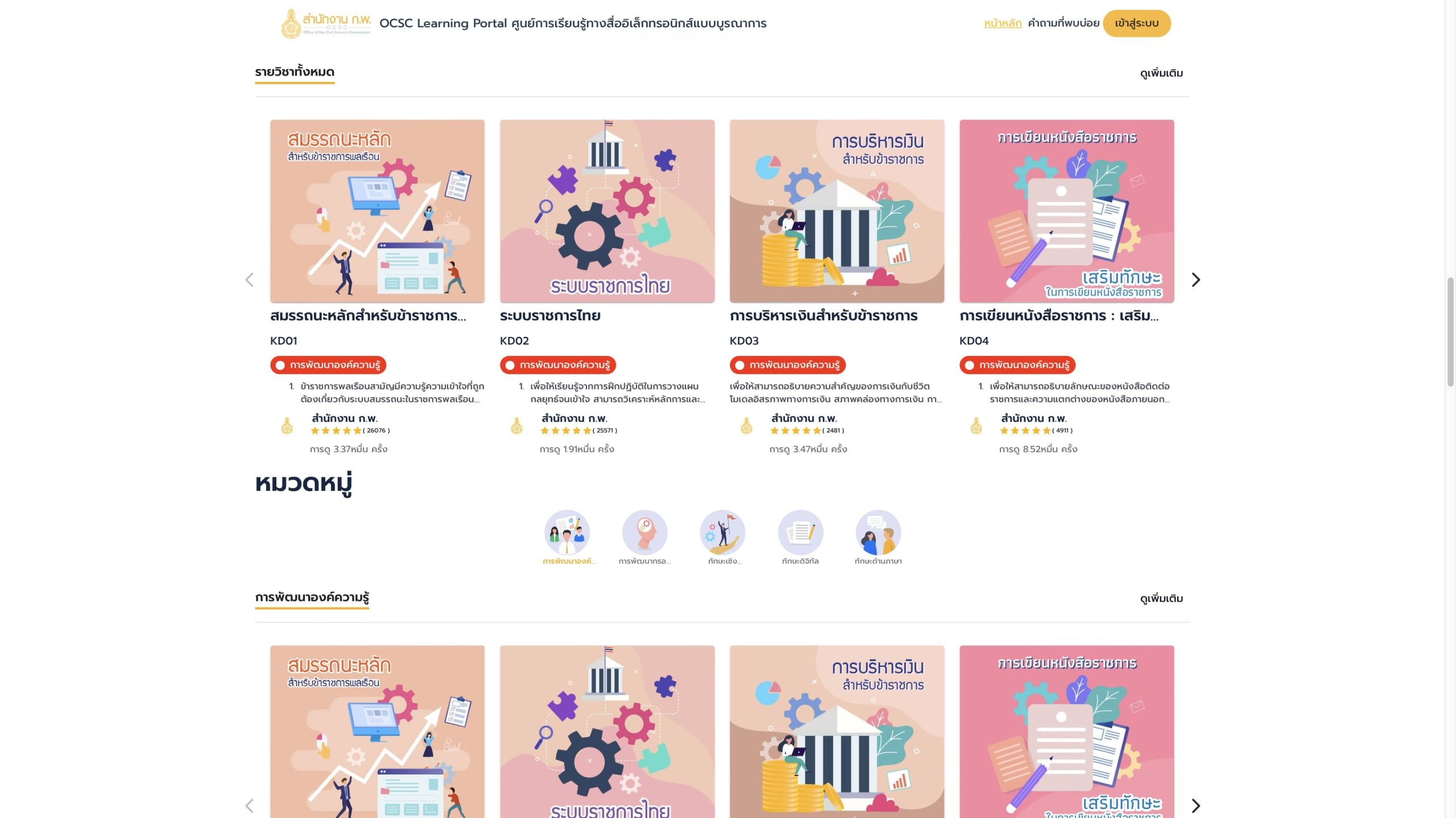Choose the flag-bearer strategic skills category icon

722,533
